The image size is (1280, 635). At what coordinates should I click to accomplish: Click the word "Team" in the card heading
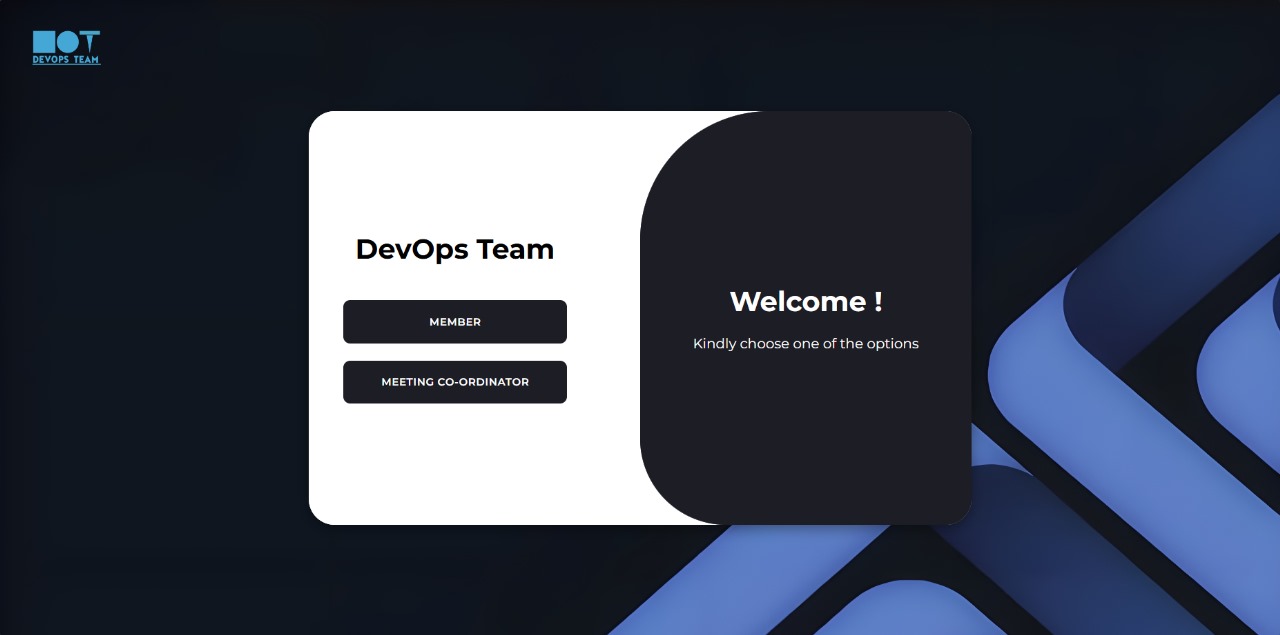[x=515, y=249]
